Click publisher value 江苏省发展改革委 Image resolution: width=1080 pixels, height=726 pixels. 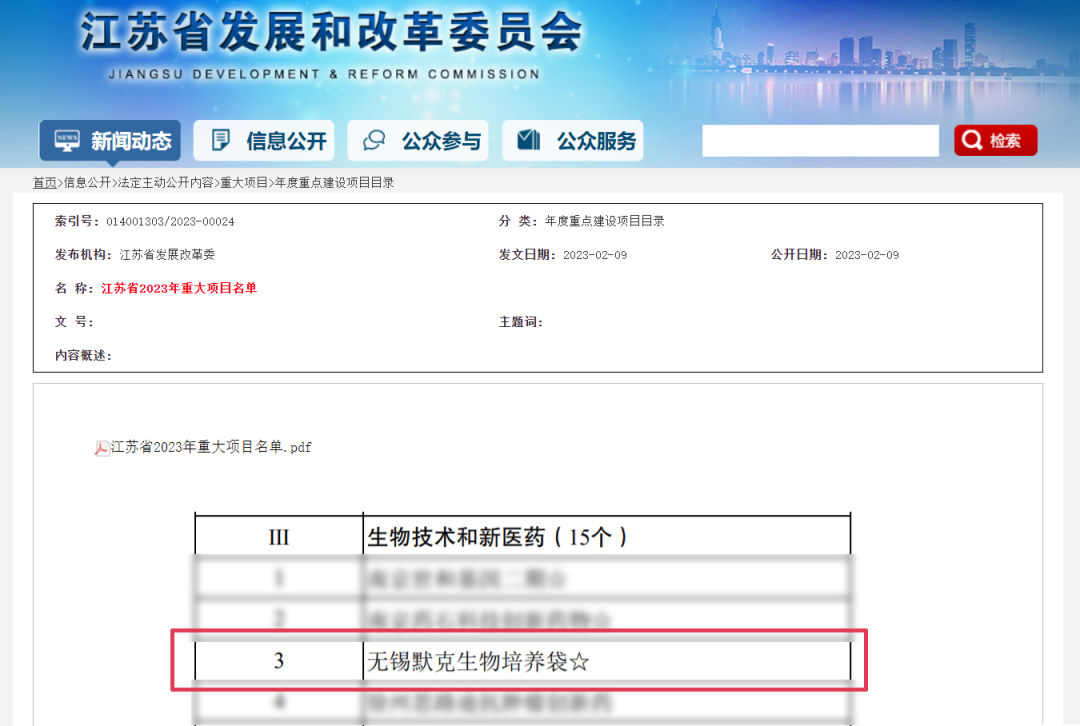(x=167, y=255)
